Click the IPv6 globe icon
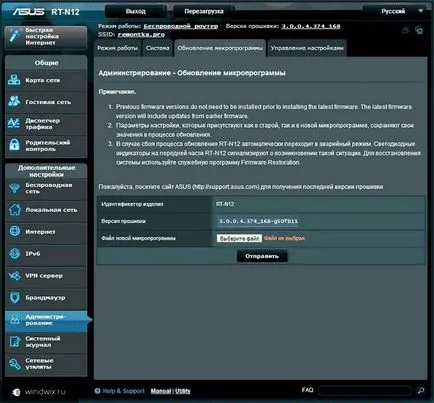Image resolution: width=434 pixels, height=403 pixels. 14,254
